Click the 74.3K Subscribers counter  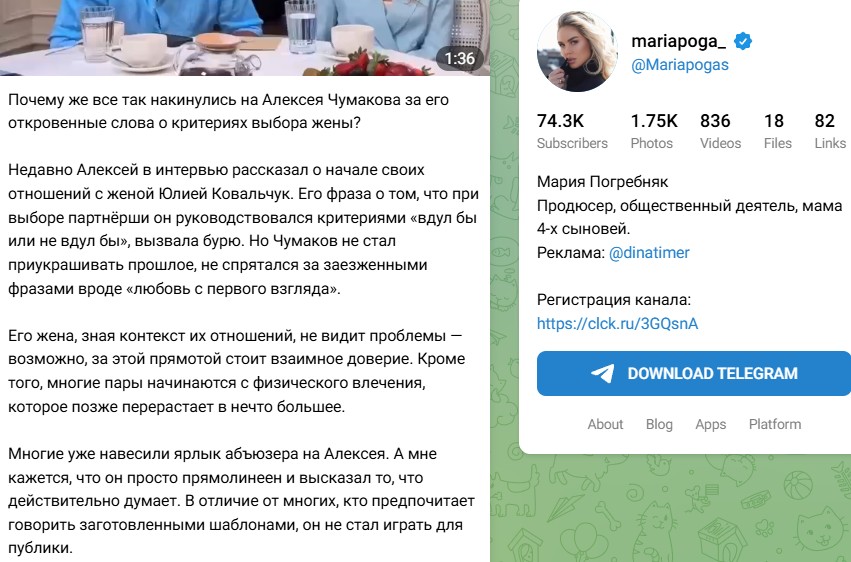(572, 131)
